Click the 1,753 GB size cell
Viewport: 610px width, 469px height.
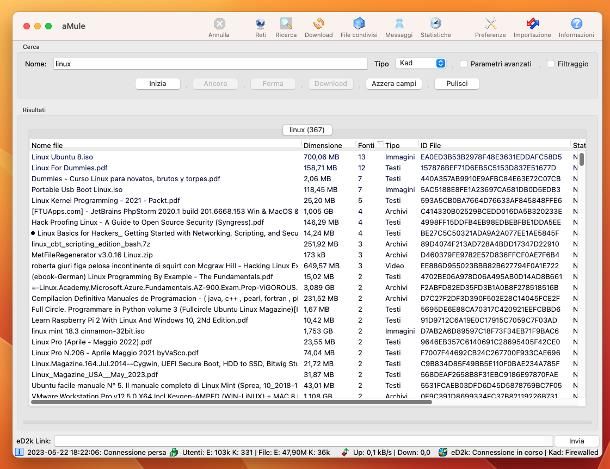click(318, 331)
